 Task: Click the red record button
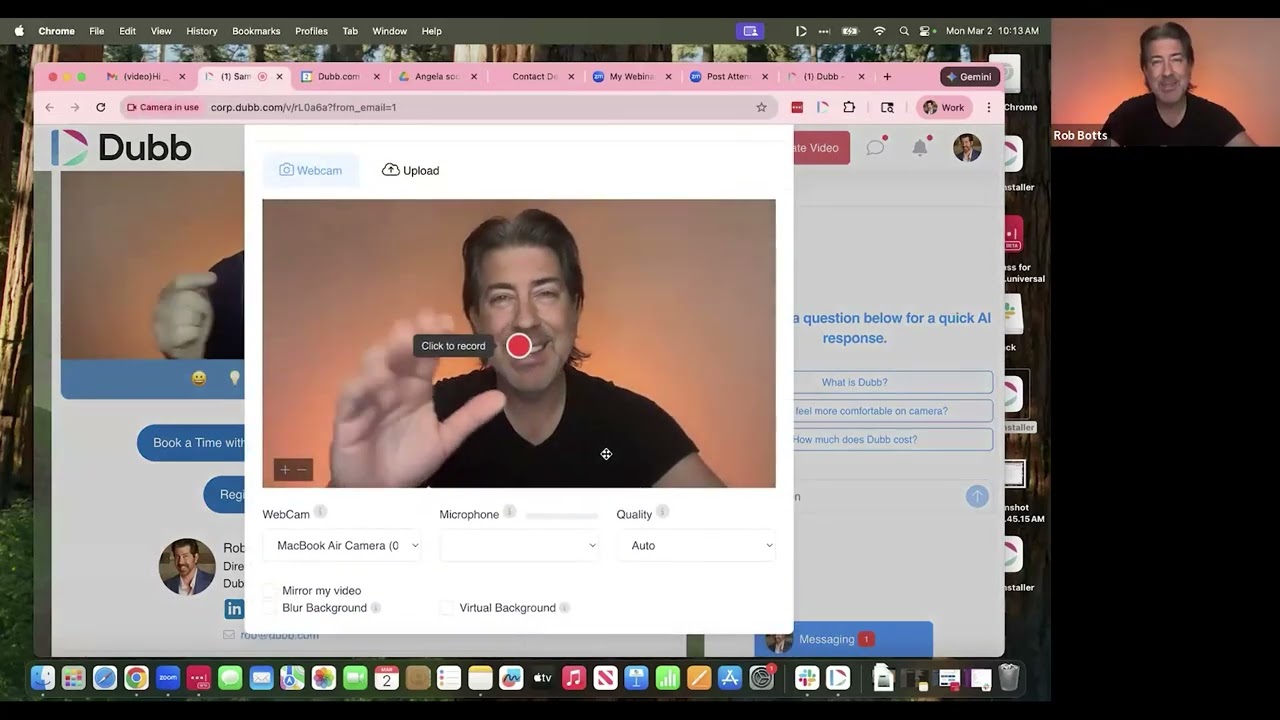click(518, 346)
